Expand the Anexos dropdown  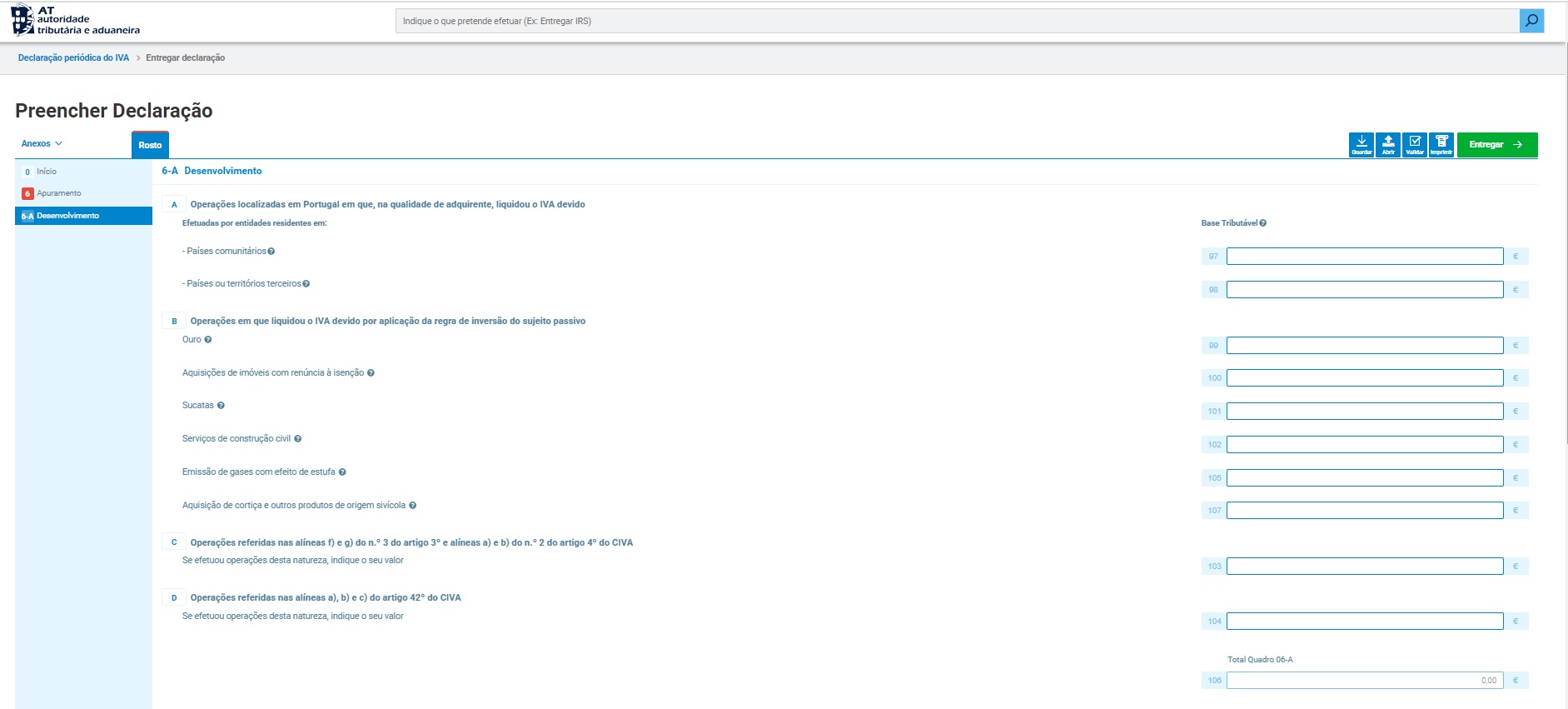click(42, 144)
